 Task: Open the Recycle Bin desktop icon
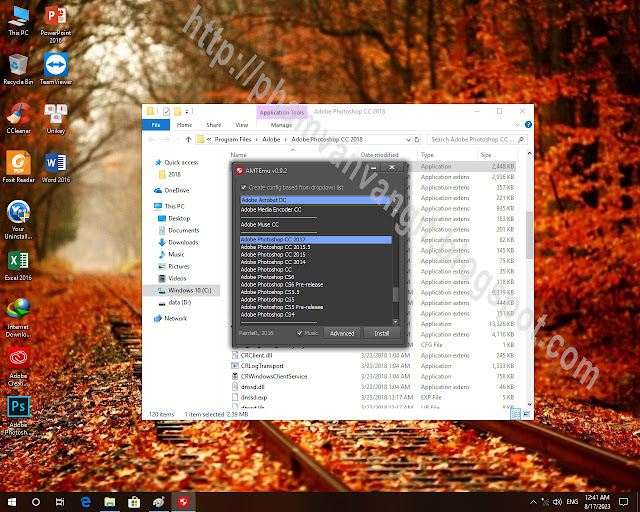(x=18, y=69)
